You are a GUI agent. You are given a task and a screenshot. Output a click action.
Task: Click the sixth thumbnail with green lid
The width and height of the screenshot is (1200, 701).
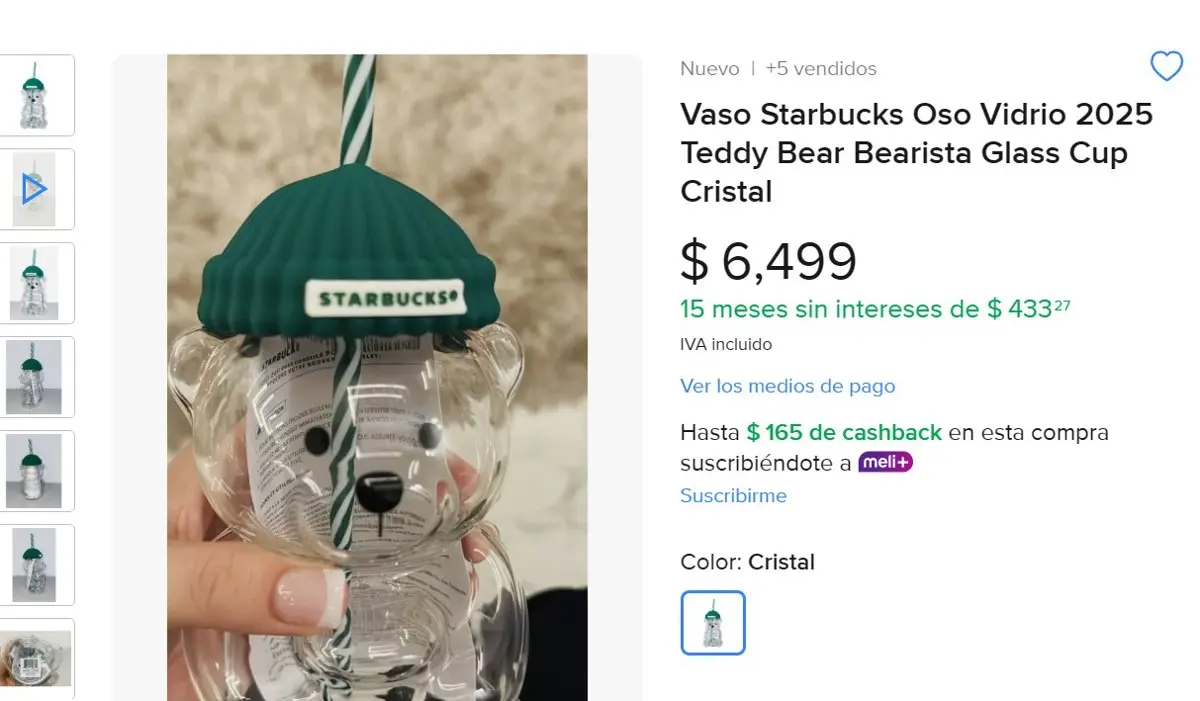pyautogui.click(x=38, y=565)
